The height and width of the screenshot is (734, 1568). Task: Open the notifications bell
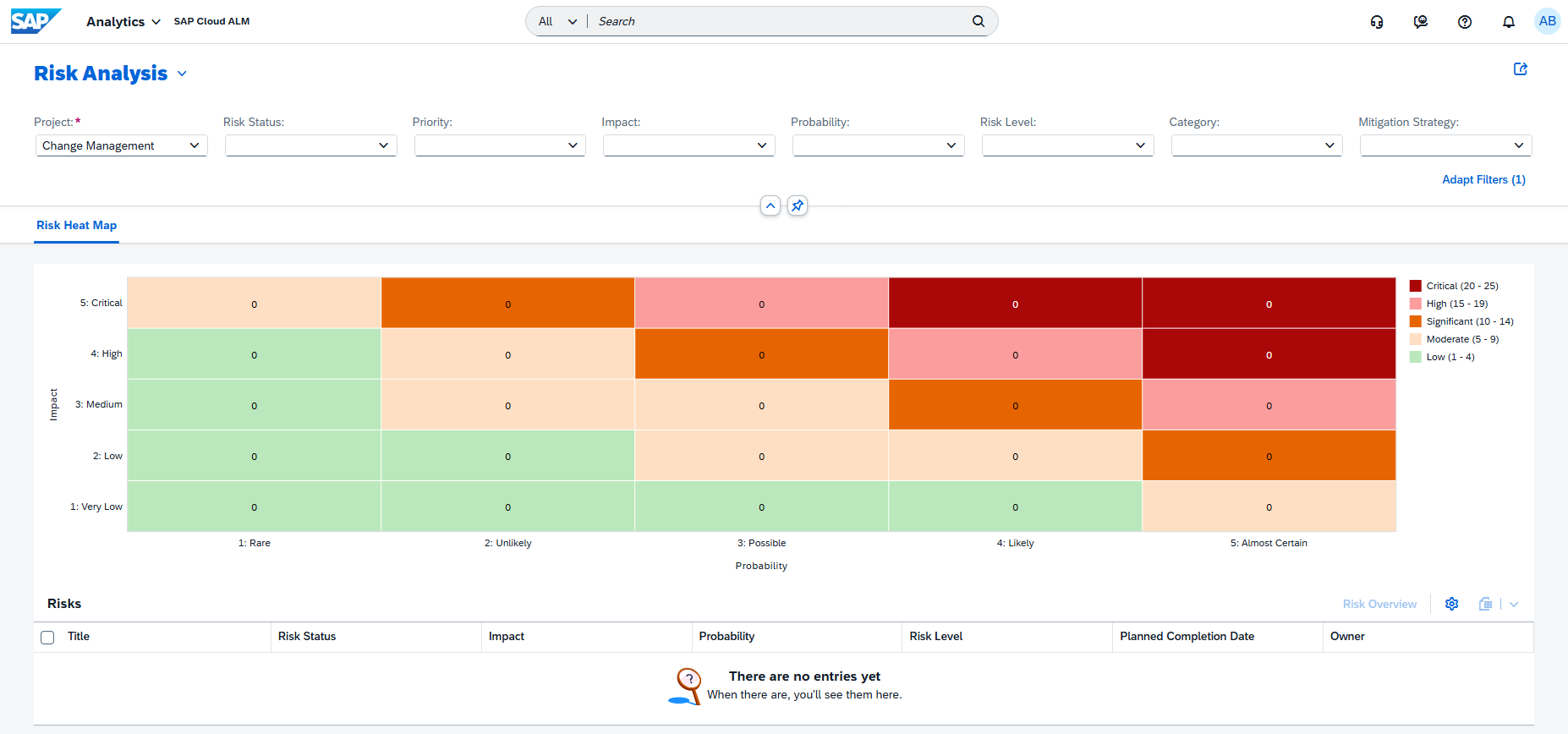(1509, 22)
